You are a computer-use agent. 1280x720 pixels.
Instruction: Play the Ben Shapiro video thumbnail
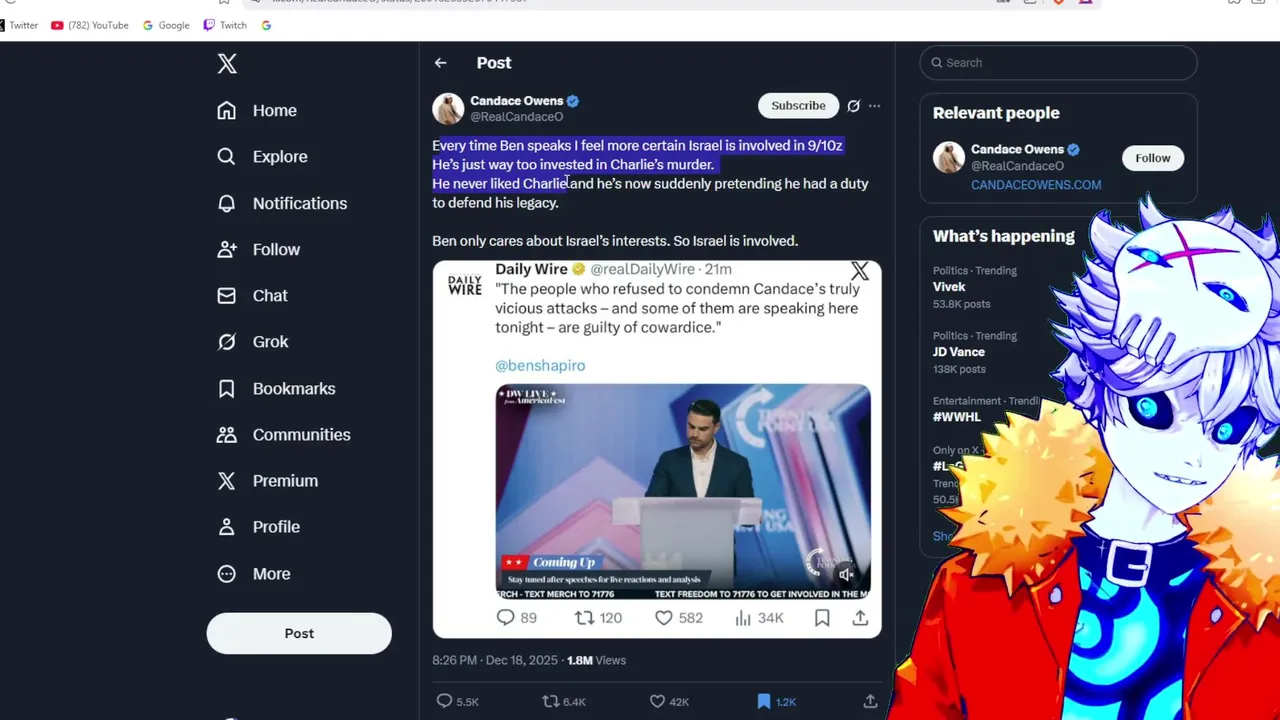[x=683, y=491]
